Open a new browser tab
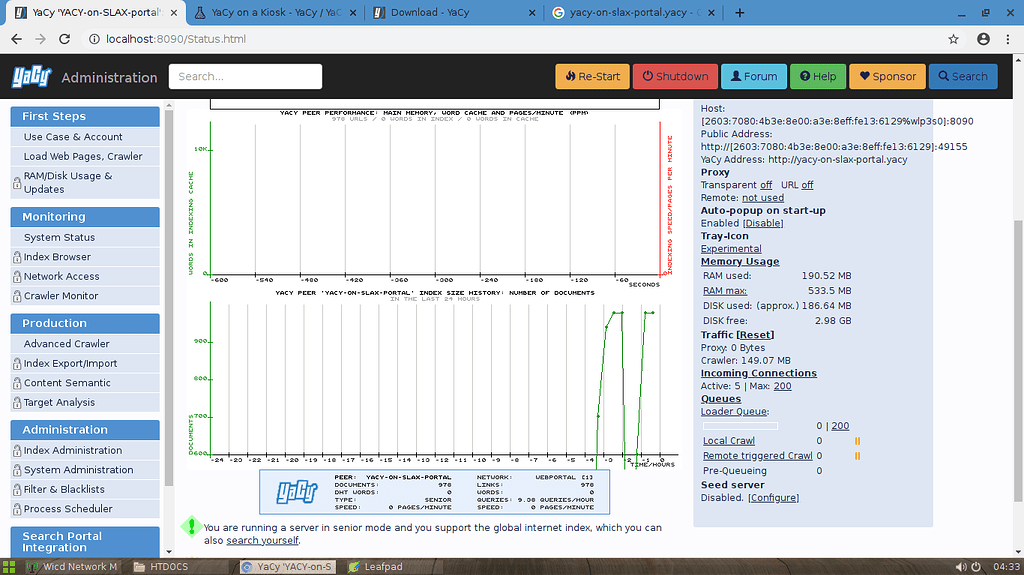The width and height of the screenshot is (1024, 575). pos(739,12)
